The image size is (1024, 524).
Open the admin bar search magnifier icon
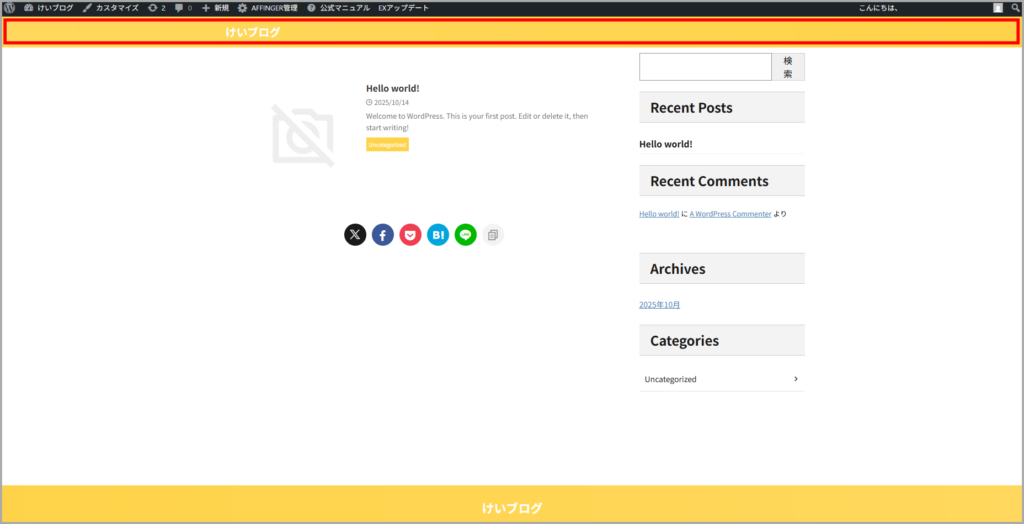coord(1015,8)
